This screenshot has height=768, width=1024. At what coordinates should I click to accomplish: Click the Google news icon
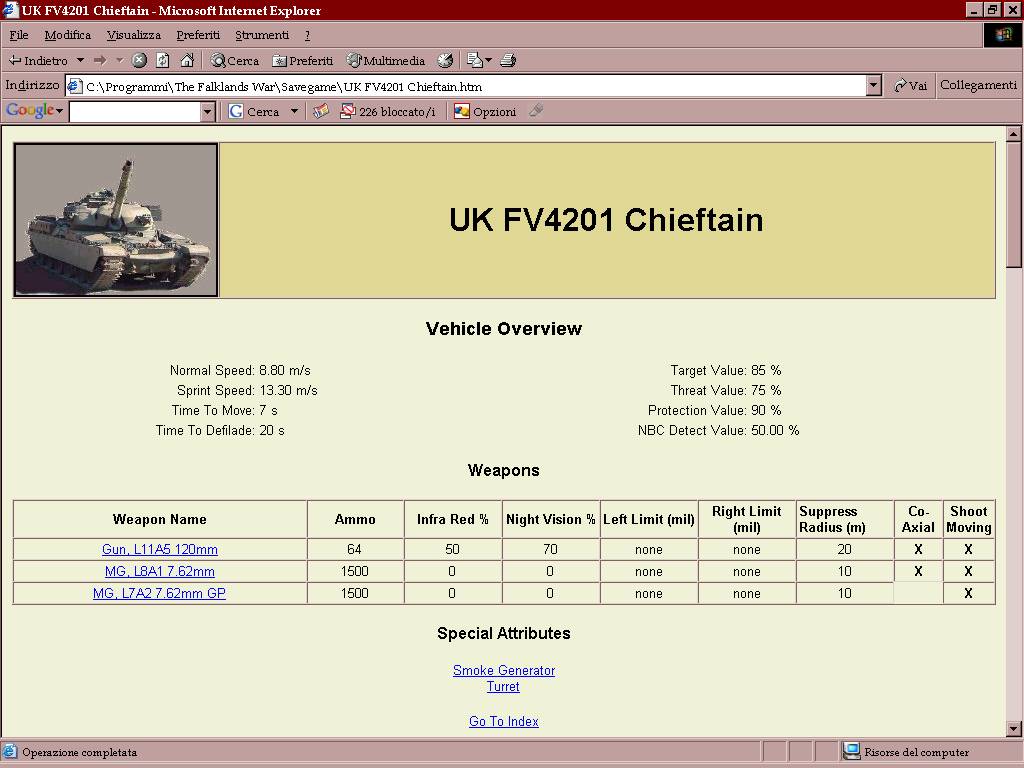(x=321, y=112)
